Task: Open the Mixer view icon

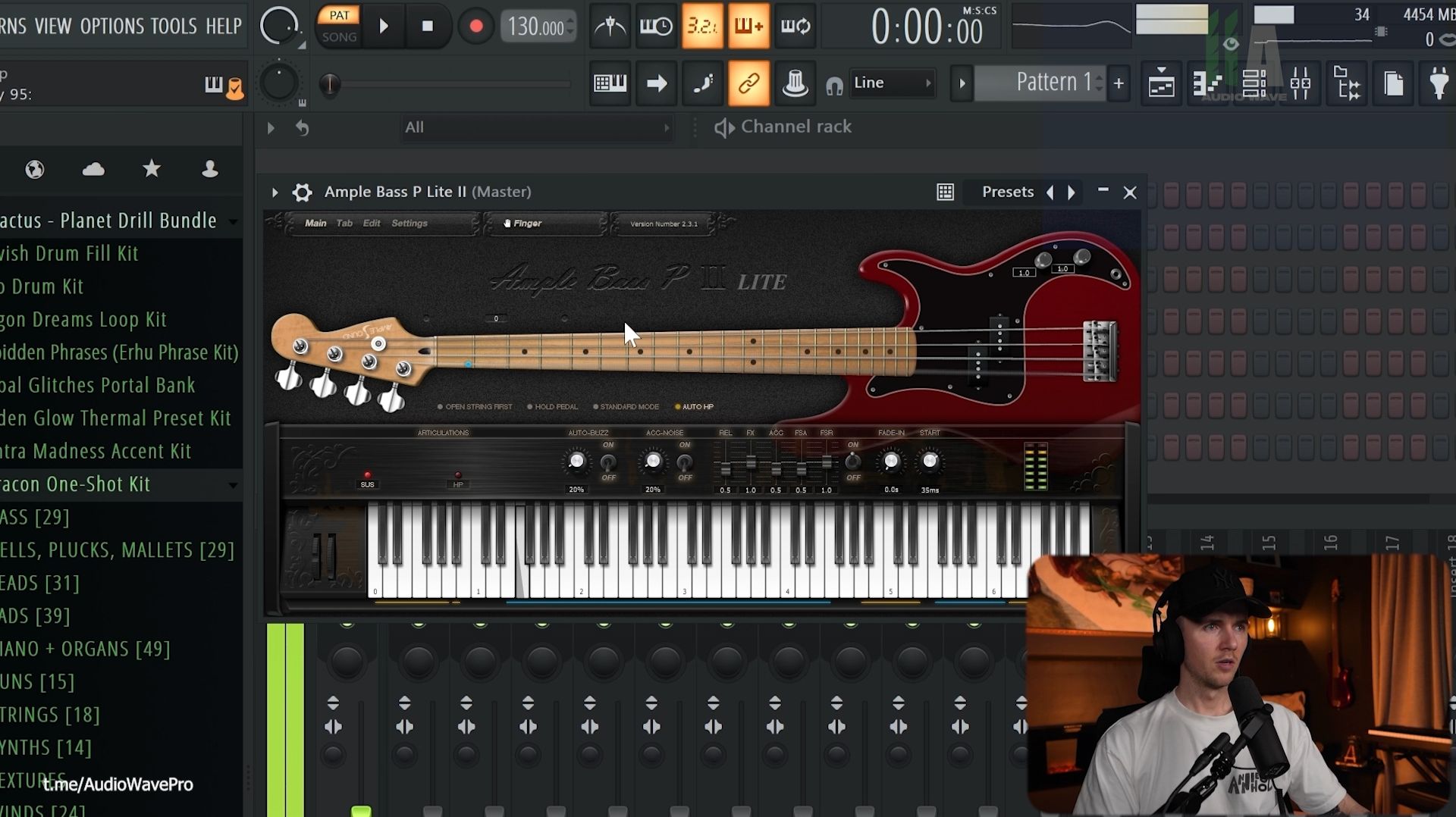Action: 1300,83
